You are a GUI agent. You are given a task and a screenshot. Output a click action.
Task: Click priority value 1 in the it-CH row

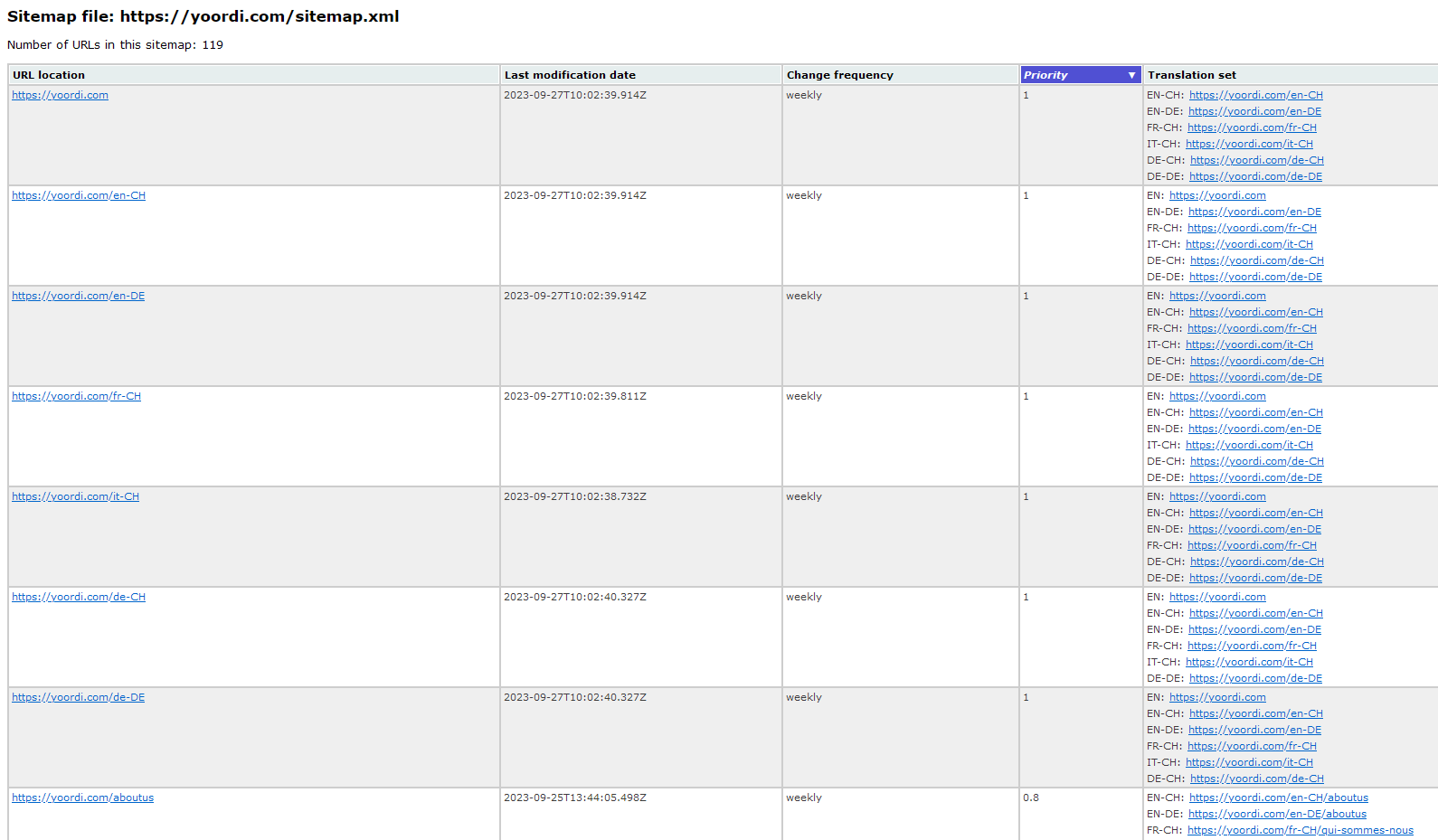point(1026,496)
